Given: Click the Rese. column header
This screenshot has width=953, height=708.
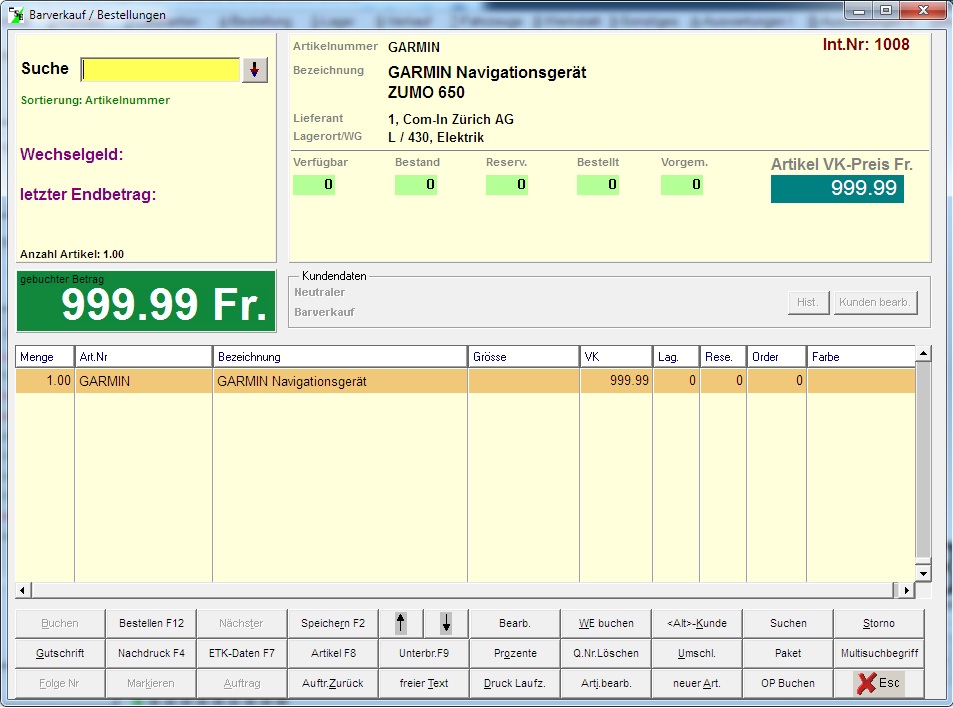Looking at the screenshot, I should coord(723,357).
